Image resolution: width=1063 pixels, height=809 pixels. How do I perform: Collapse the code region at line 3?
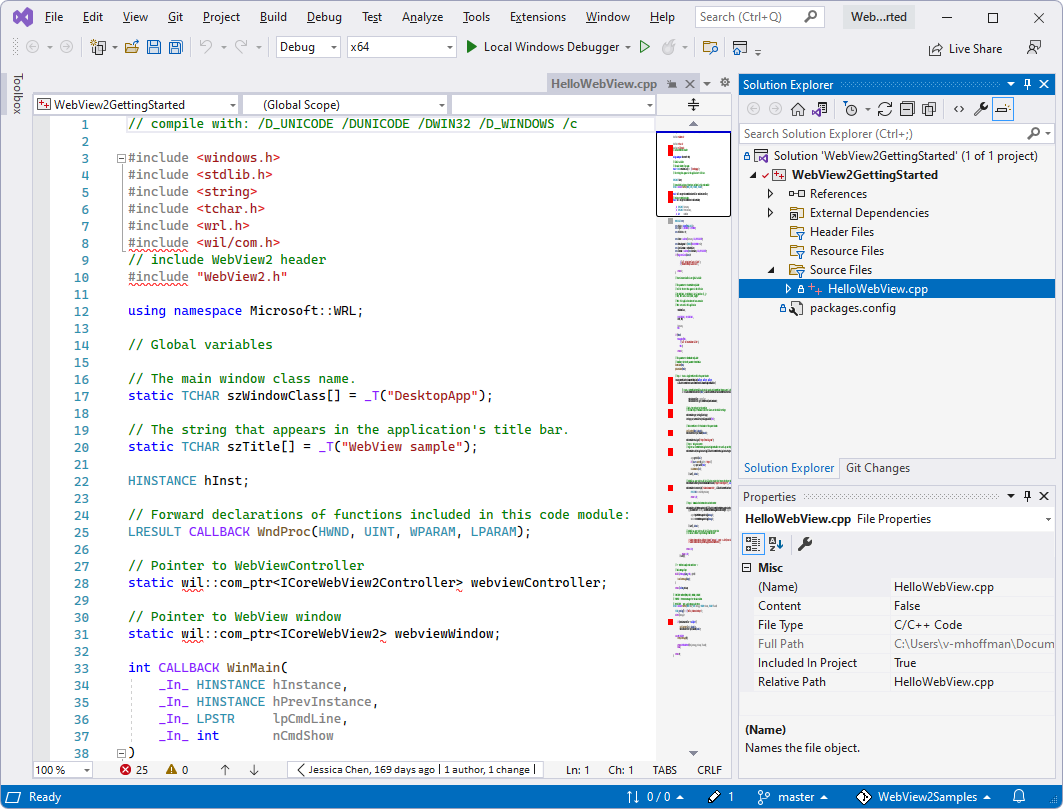coord(120,158)
